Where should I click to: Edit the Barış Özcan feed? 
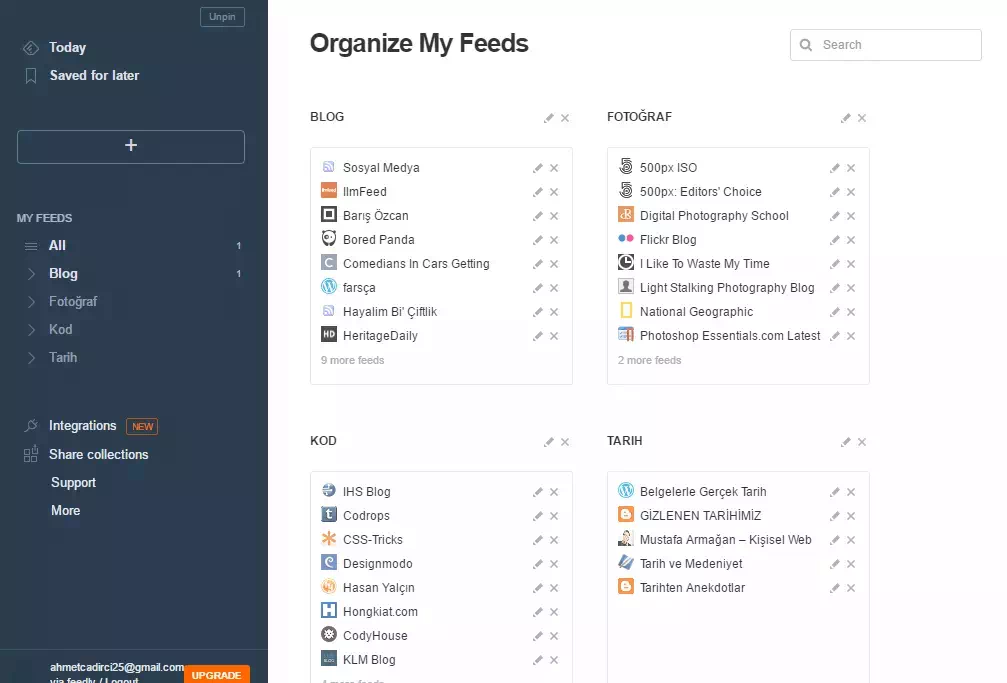coord(538,216)
